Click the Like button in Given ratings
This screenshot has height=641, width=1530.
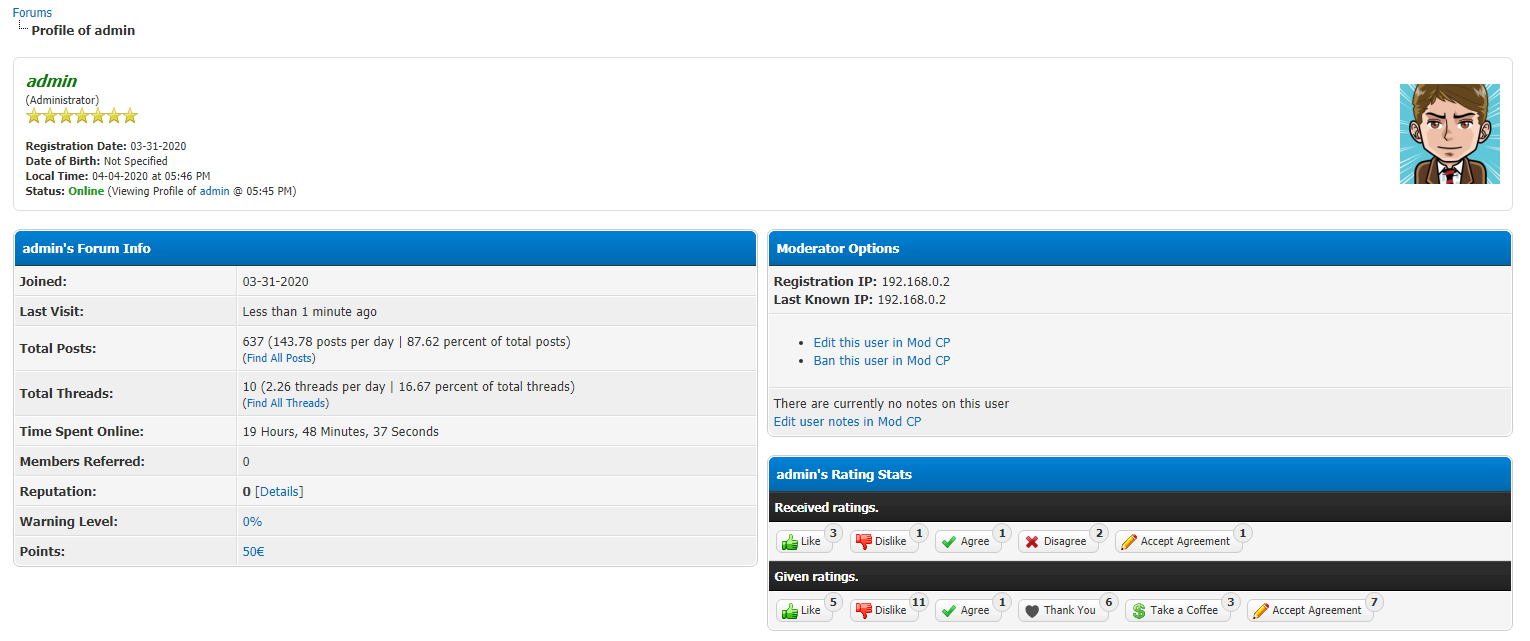point(805,610)
